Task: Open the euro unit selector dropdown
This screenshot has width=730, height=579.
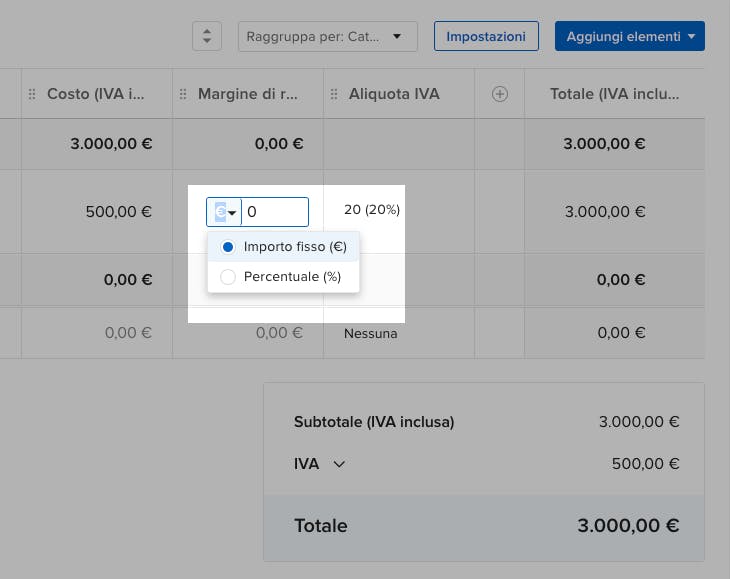Action: tap(224, 212)
